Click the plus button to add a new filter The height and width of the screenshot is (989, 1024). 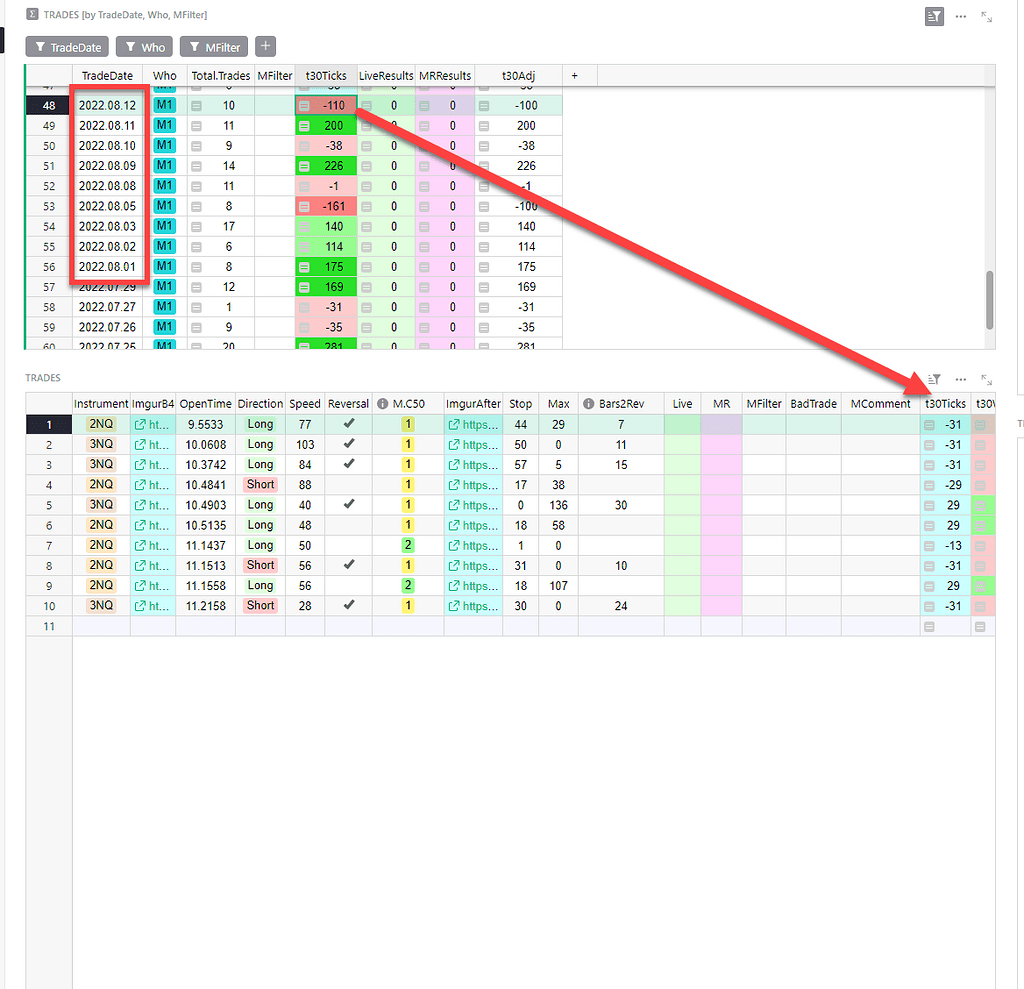pos(265,46)
